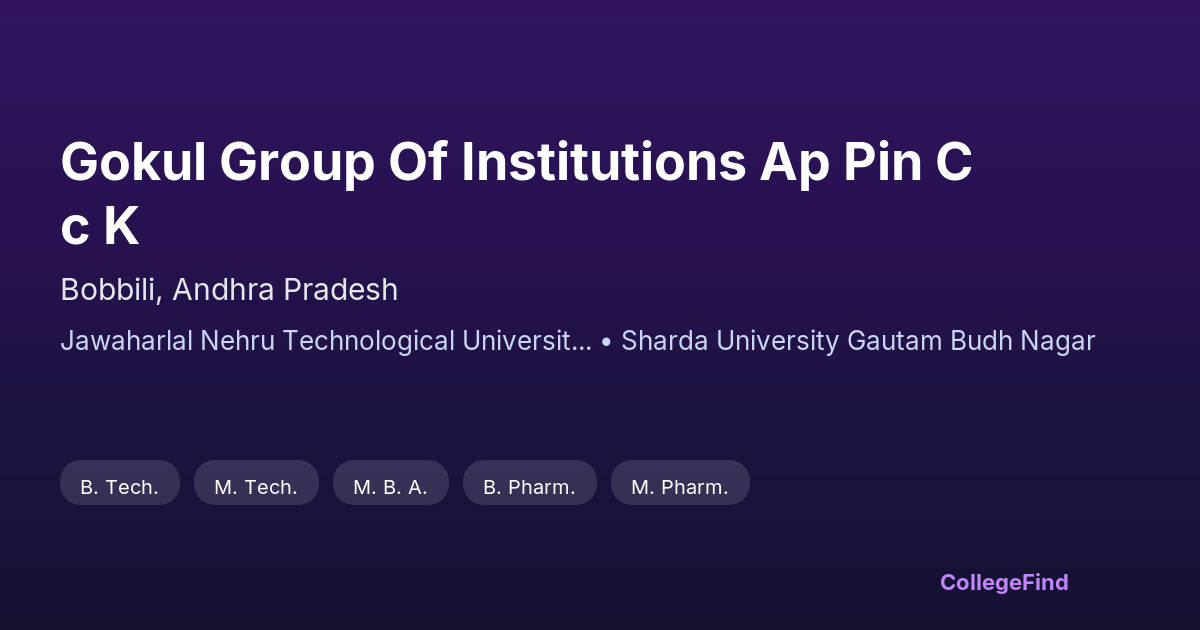Open Jawaharlal Nehru Technological University affiliation
The height and width of the screenshot is (630, 1200).
click(325, 341)
